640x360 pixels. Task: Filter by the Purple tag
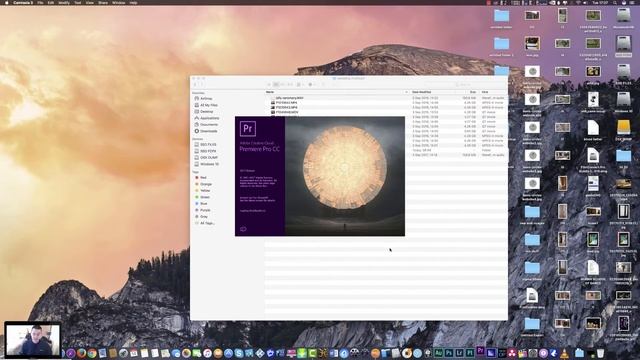click(x=204, y=210)
